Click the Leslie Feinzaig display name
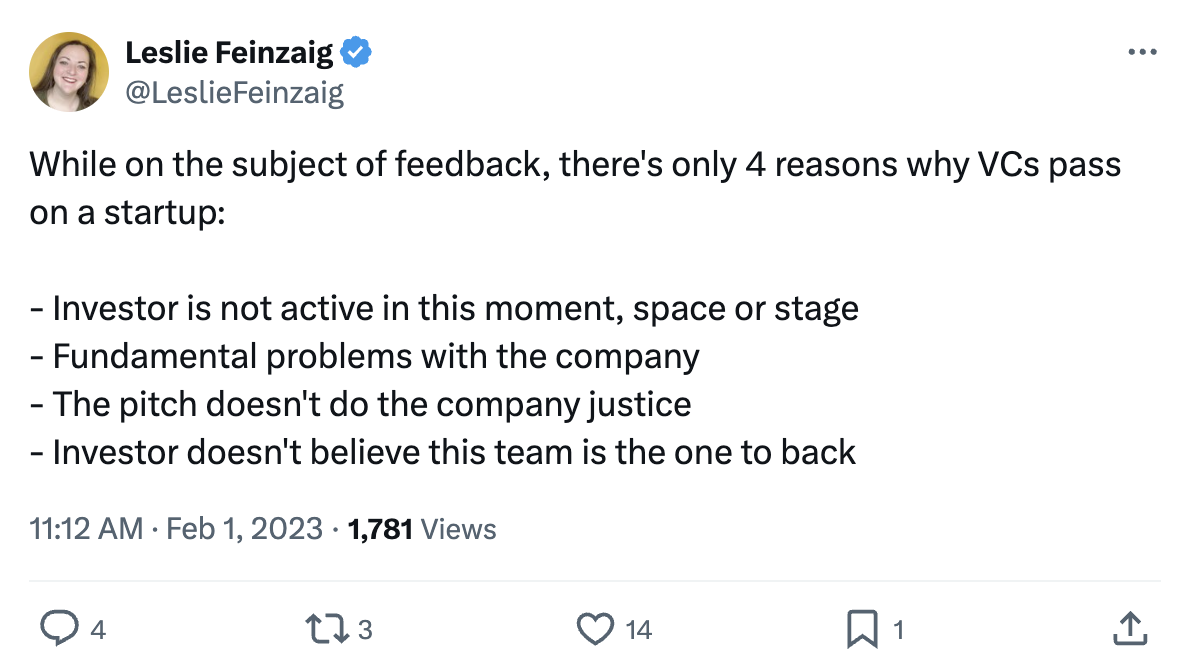This screenshot has width=1188, height=668. pos(230,52)
